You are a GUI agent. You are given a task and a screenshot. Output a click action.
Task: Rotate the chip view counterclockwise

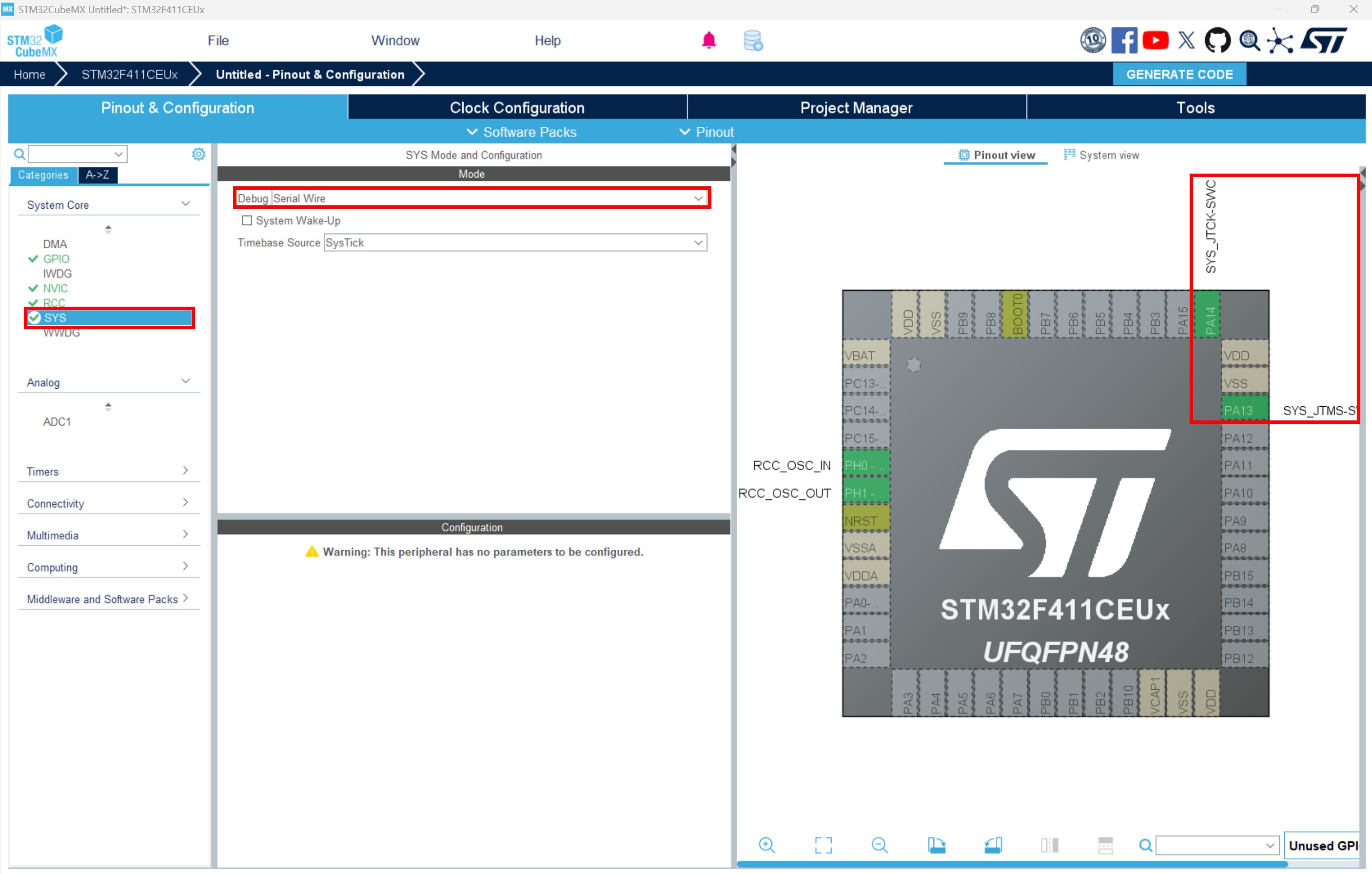pos(993,845)
